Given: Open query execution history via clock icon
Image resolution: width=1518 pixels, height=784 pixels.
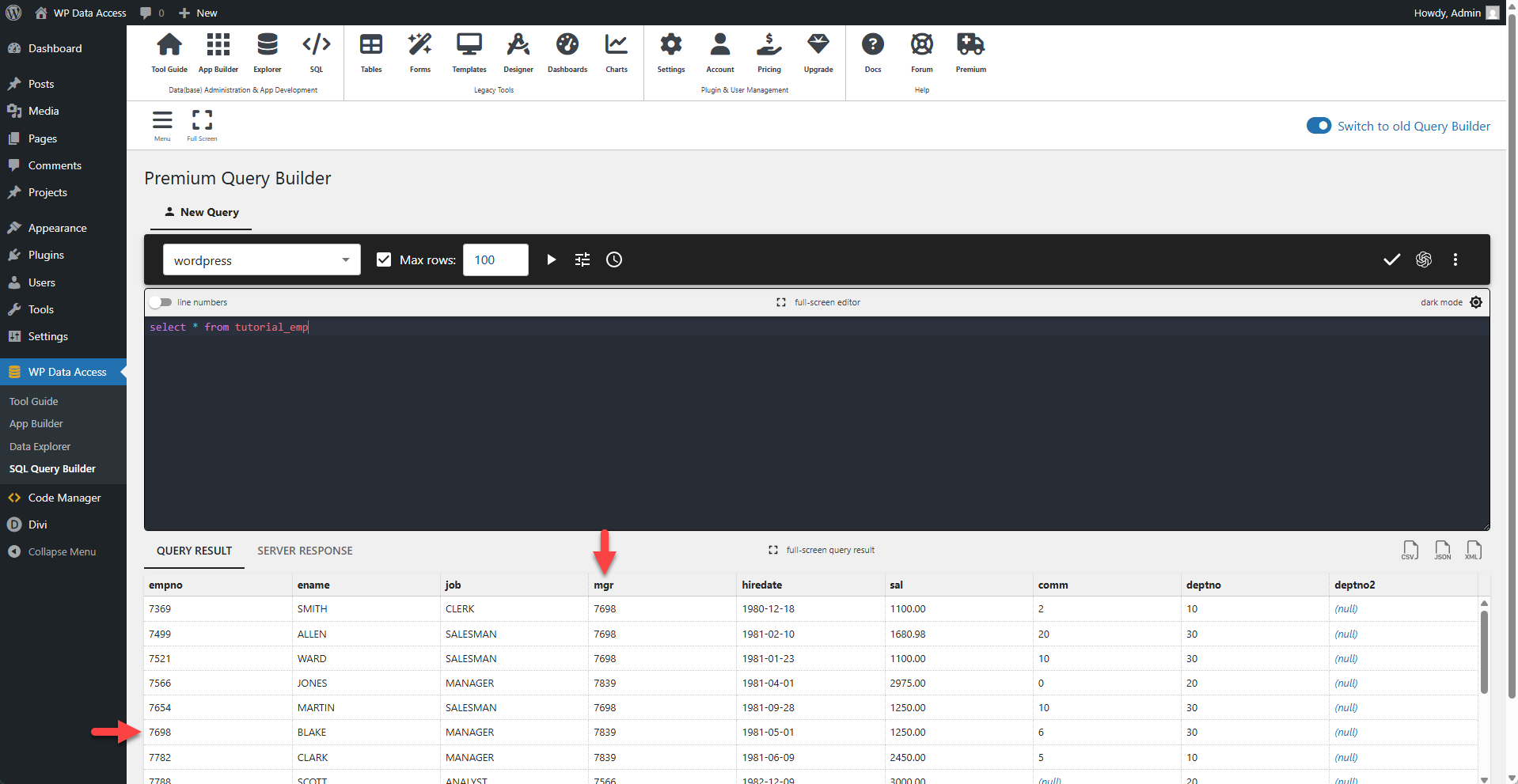Looking at the screenshot, I should [613, 259].
